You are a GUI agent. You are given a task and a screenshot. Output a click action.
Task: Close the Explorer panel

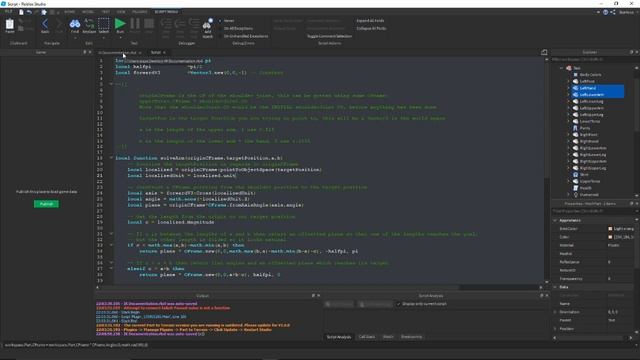tap(637, 52)
